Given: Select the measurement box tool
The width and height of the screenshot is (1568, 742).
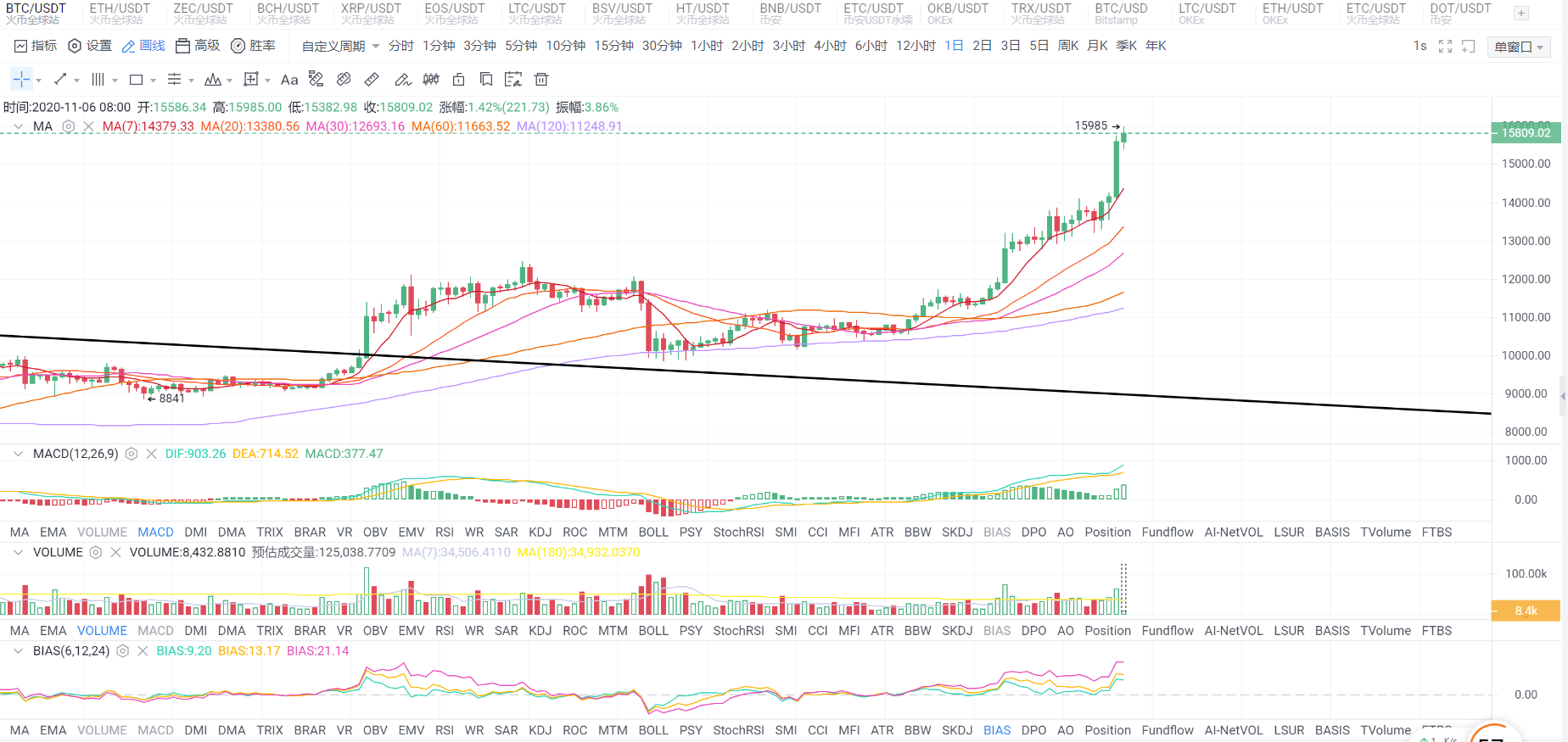Looking at the screenshot, I should click(x=251, y=80).
